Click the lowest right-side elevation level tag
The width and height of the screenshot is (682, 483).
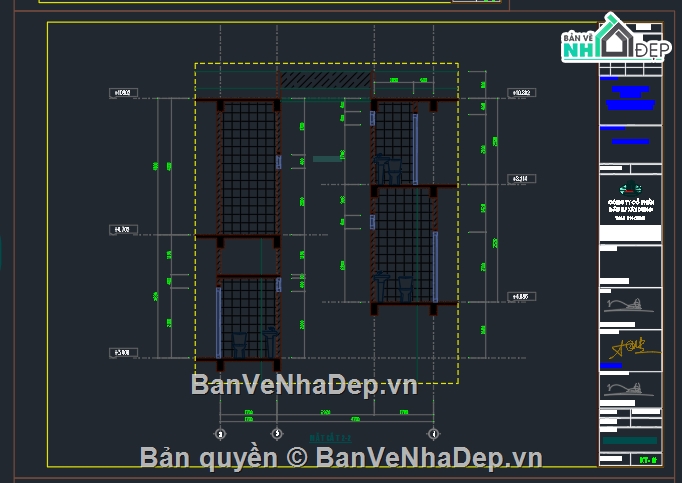[x=522, y=297]
